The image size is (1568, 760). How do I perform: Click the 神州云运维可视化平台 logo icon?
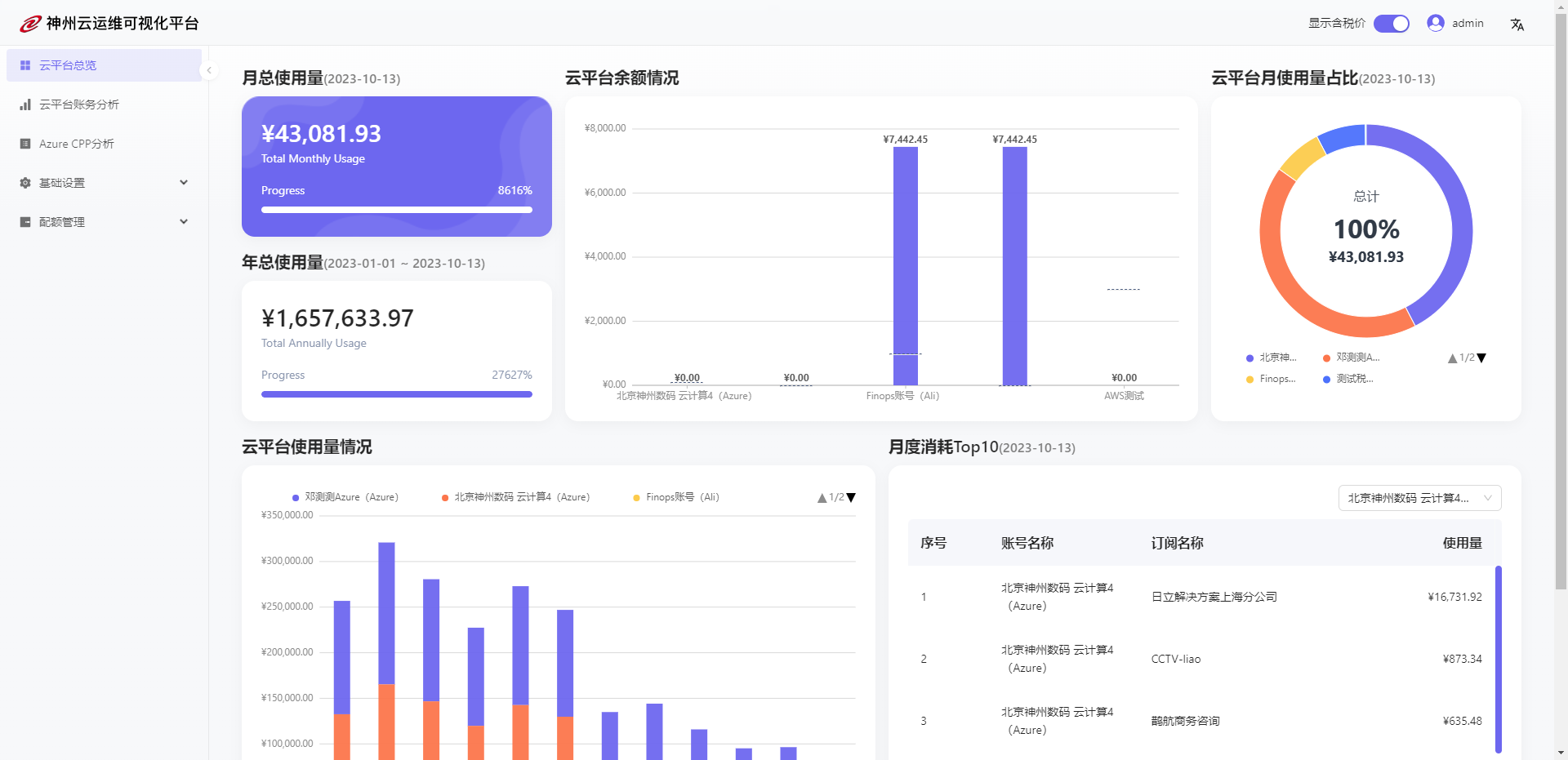click(30, 24)
